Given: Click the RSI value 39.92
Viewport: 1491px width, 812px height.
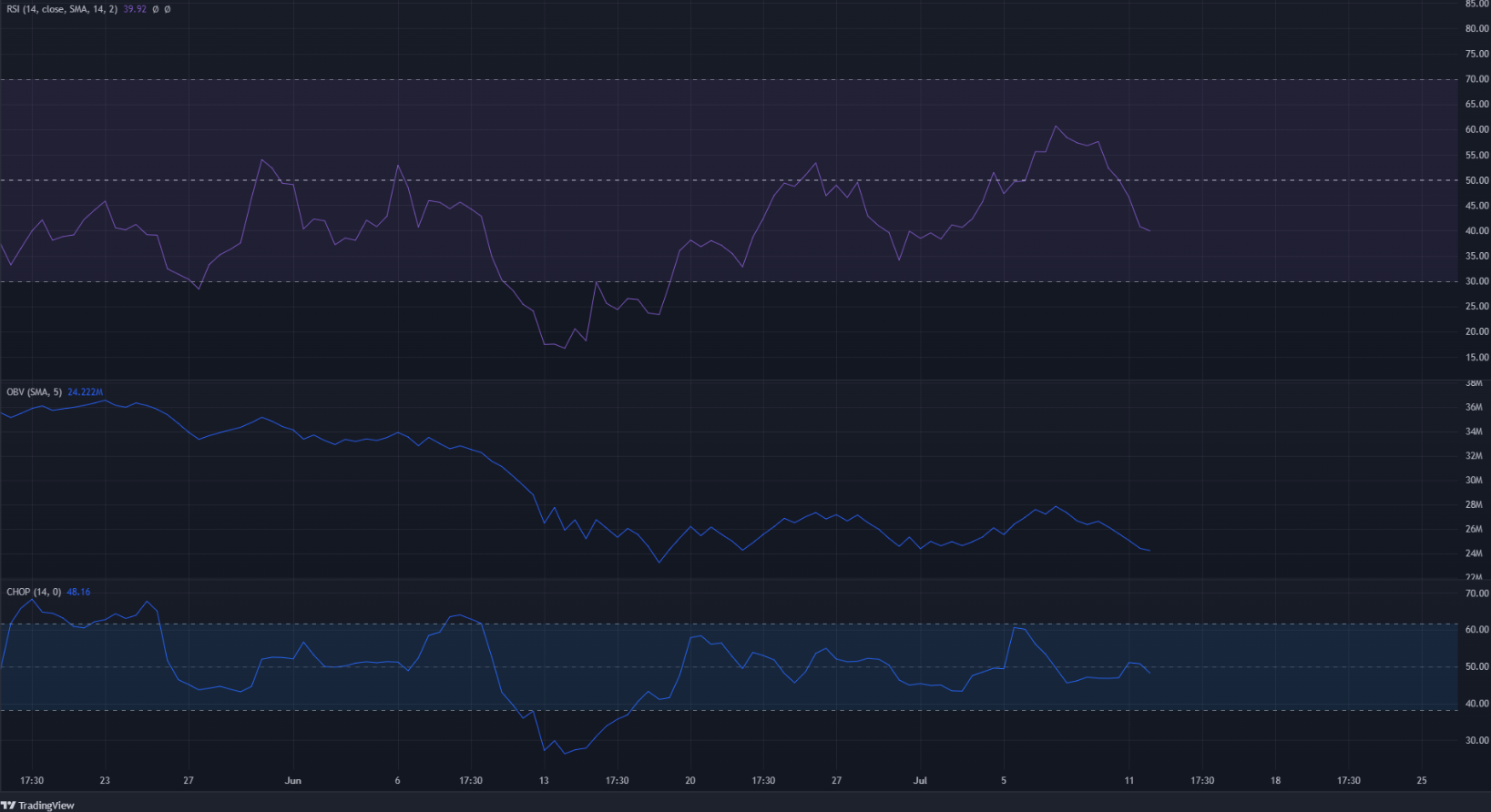Looking at the screenshot, I should click(135, 9).
